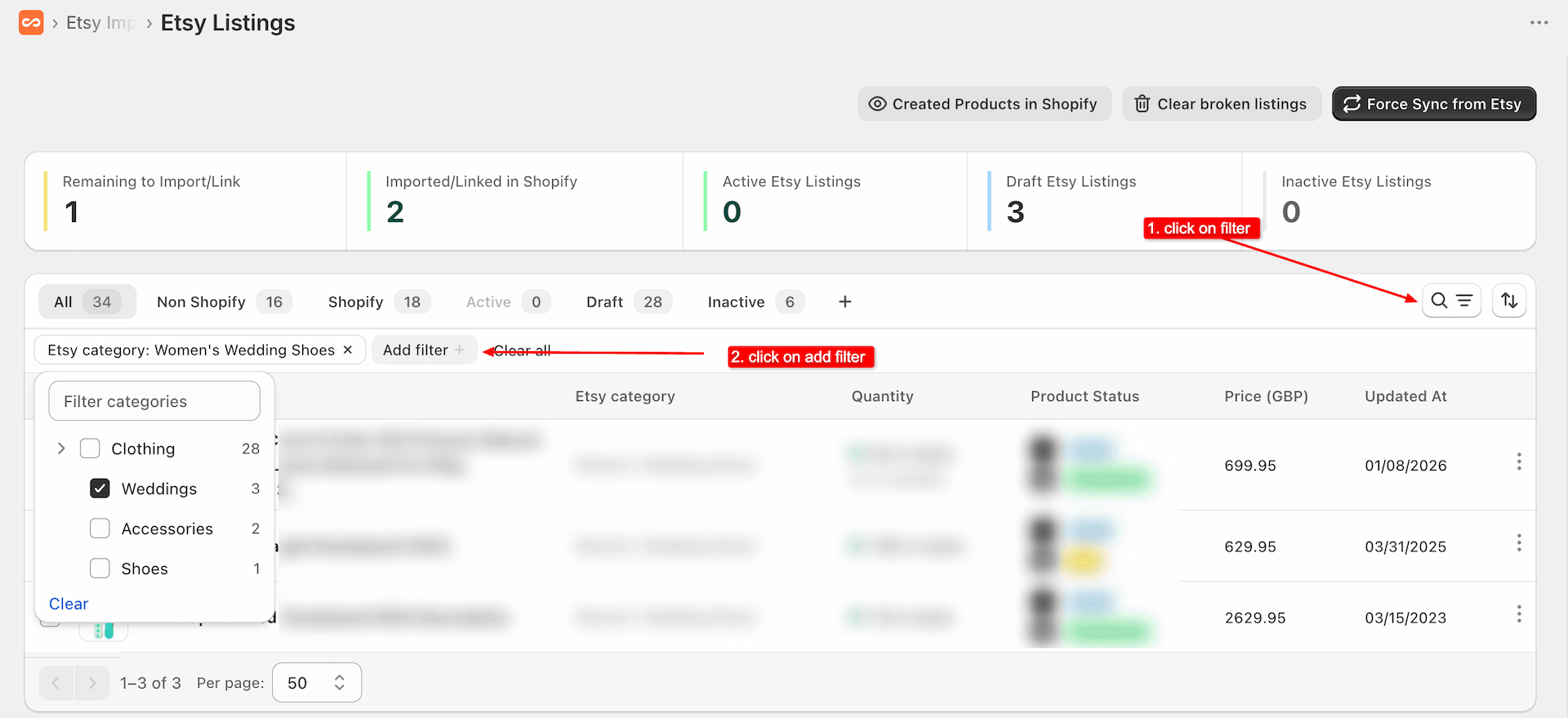
Task: Click Created Products in Shopify button
Action: click(984, 104)
